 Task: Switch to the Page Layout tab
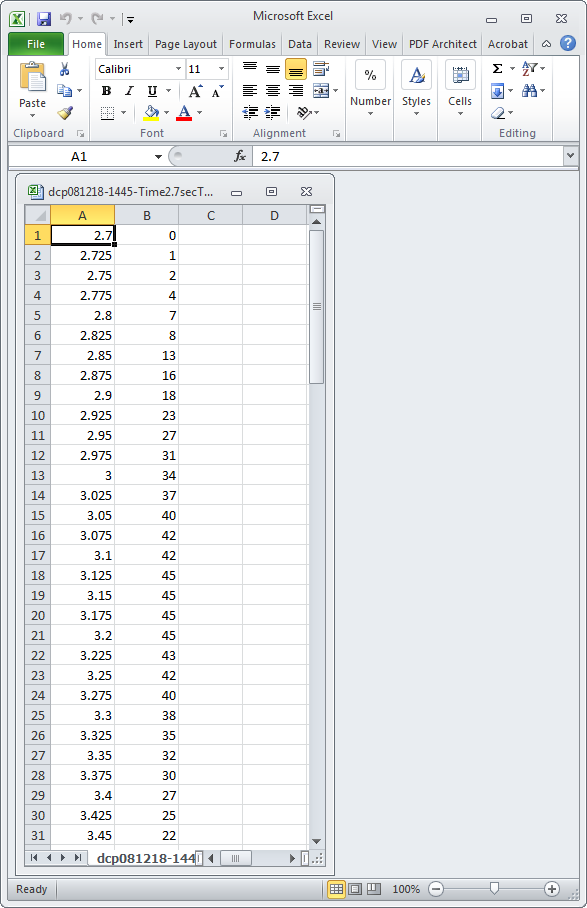pyautogui.click(x=186, y=44)
